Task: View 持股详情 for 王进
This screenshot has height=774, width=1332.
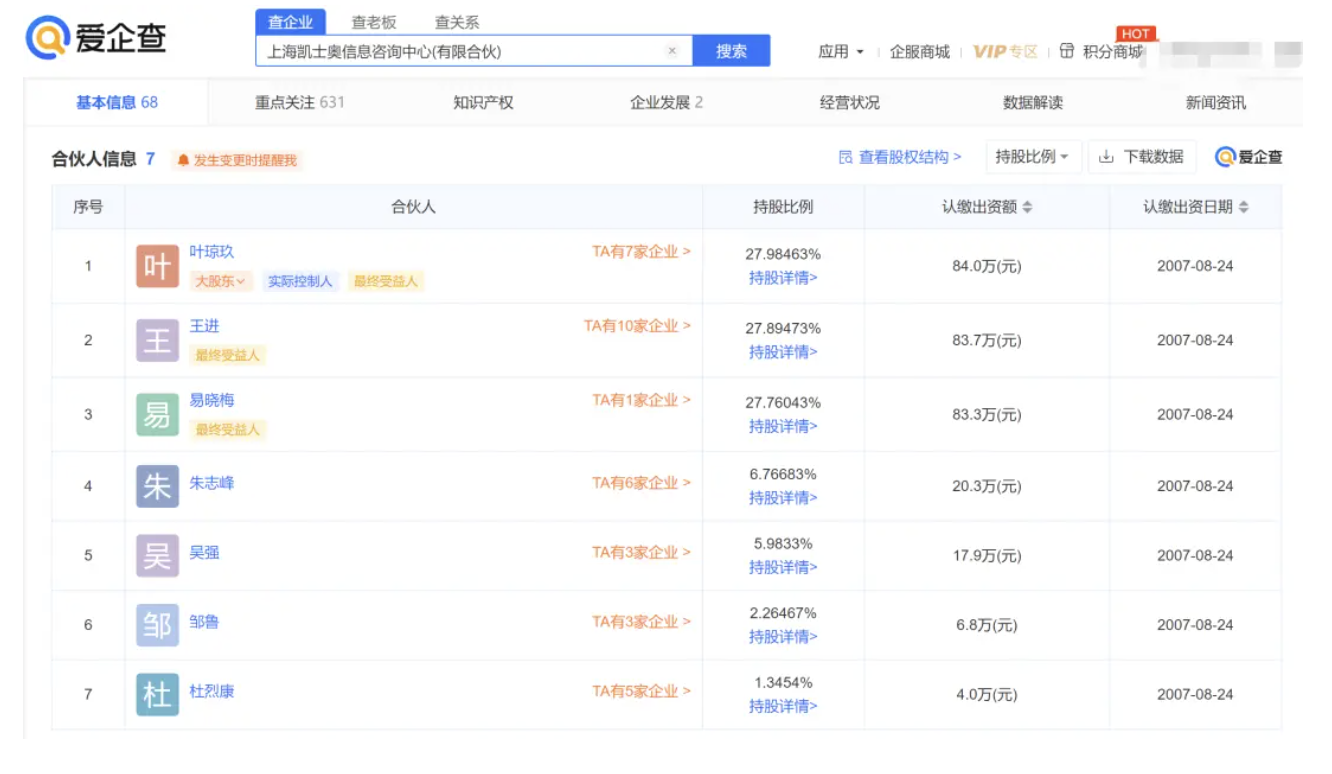Action: click(783, 352)
